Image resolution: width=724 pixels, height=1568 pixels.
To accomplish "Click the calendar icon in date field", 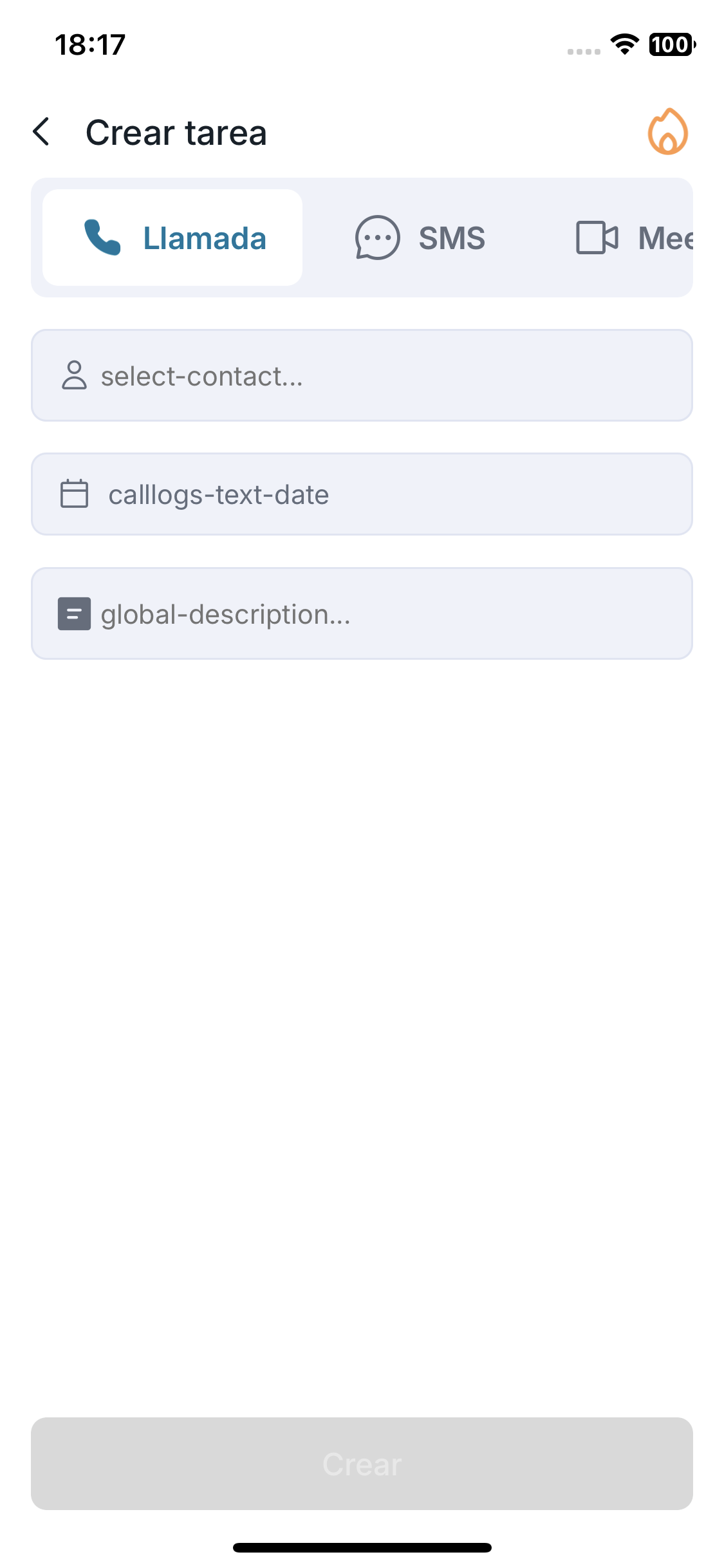I will click(74, 494).
